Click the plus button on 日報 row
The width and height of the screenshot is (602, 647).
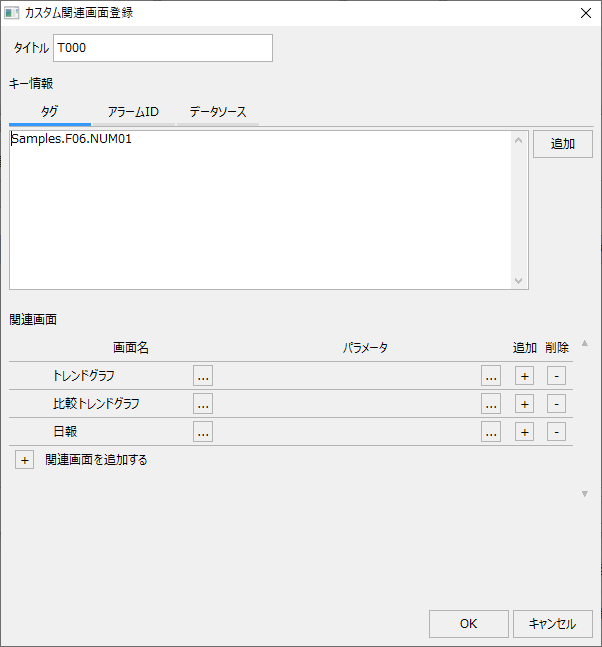click(524, 432)
